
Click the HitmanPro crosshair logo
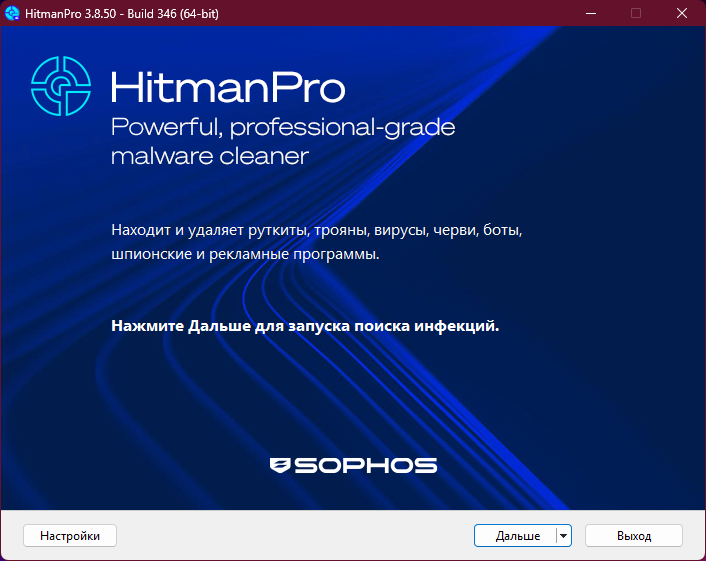pos(61,86)
